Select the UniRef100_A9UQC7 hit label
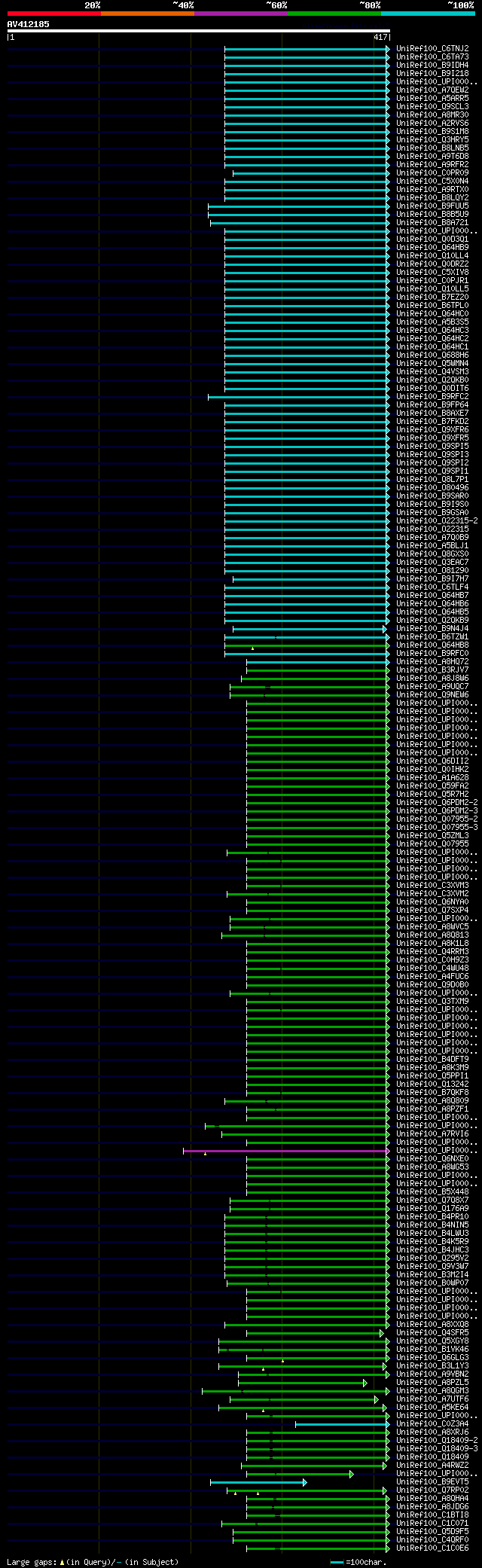Image resolution: width=482 pixels, height=1568 pixels. [432, 687]
